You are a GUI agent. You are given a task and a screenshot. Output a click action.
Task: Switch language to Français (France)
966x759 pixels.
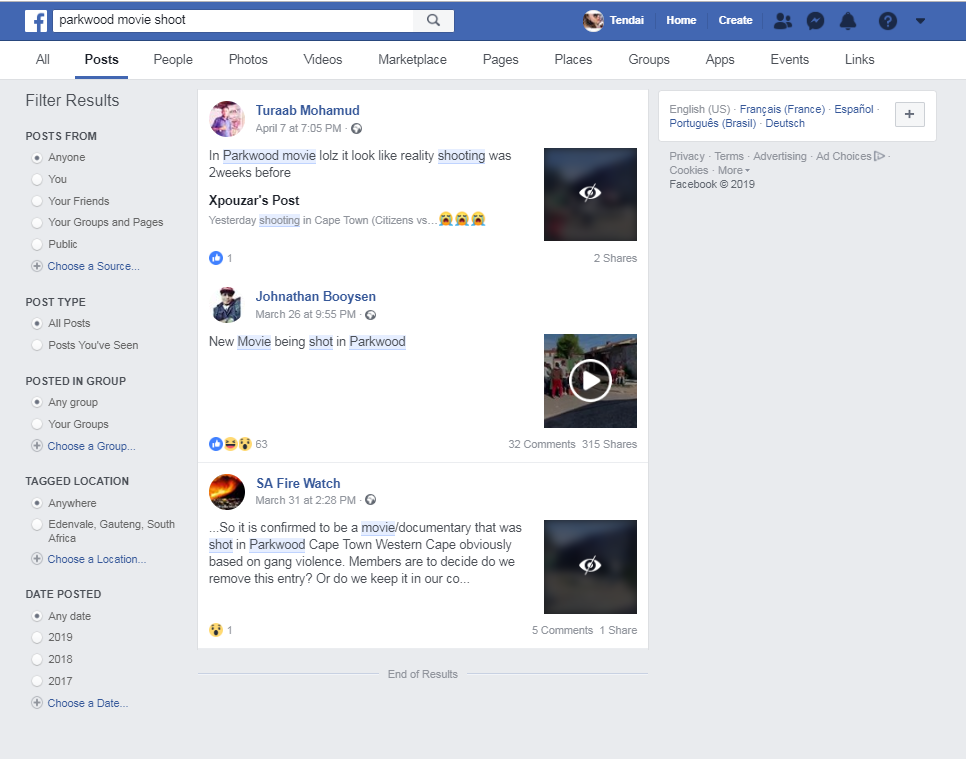tap(782, 109)
